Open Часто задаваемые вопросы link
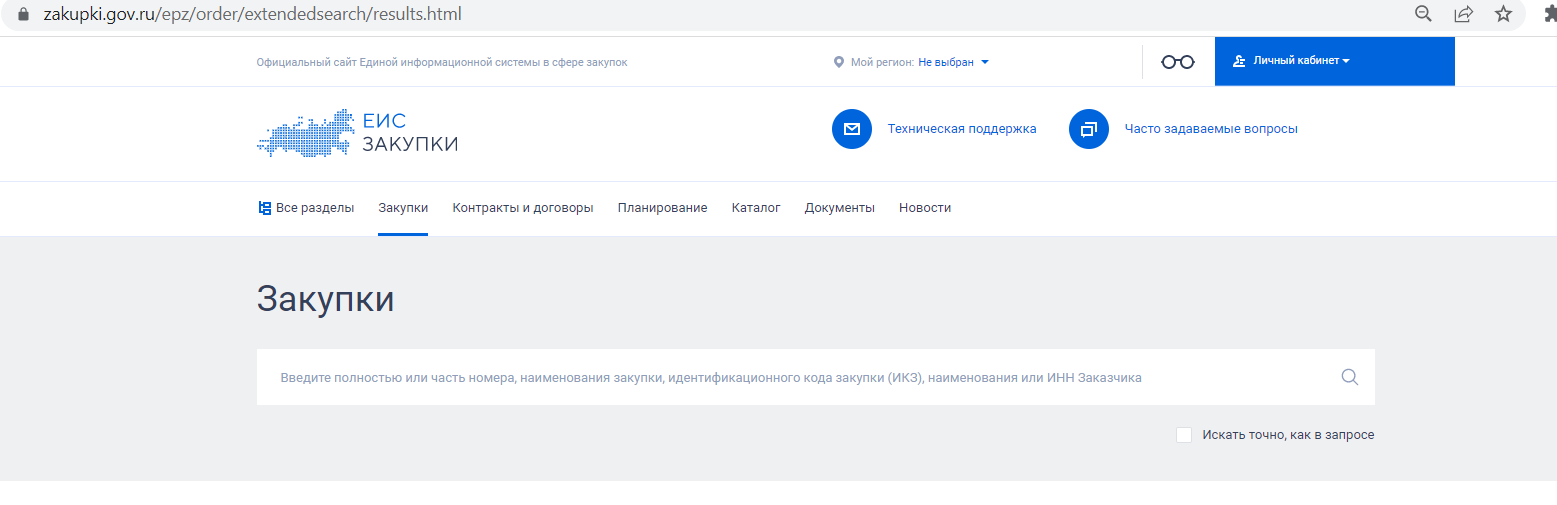 (x=1211, y=129)
